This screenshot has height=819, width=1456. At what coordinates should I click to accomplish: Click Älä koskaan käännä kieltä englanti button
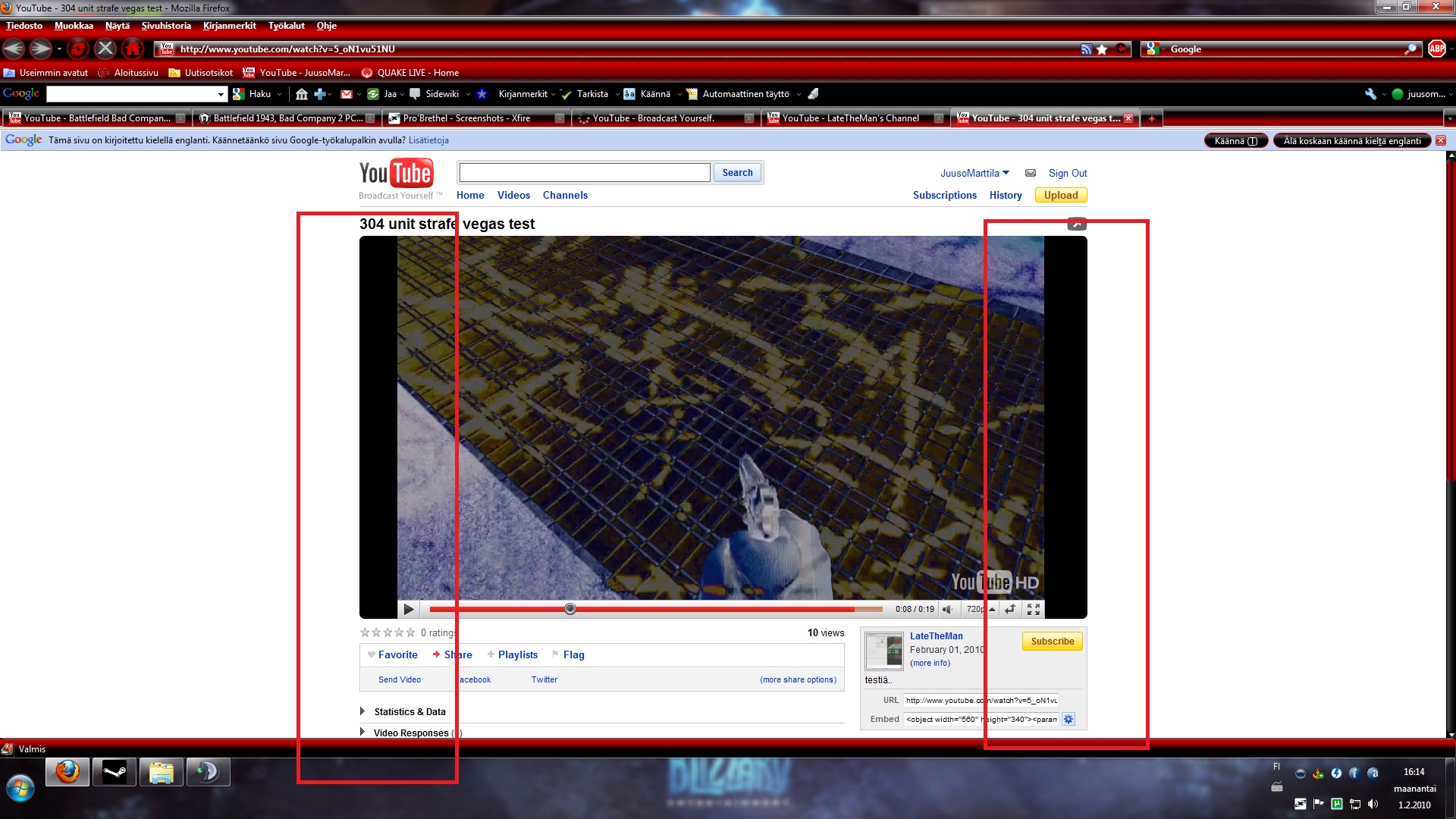[x=1352, y=141]
